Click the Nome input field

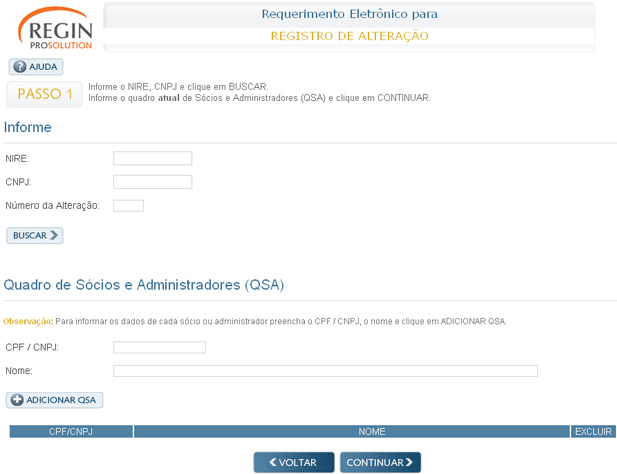tap(325, 371)
